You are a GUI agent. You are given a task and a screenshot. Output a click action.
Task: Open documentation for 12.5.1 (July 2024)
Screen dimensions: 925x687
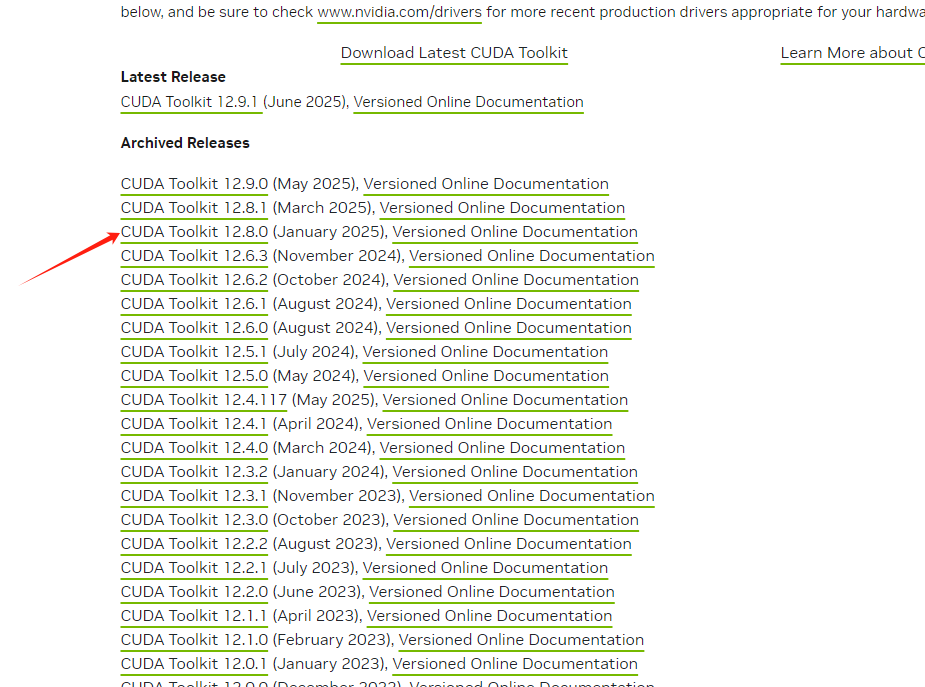coord(486,351)
